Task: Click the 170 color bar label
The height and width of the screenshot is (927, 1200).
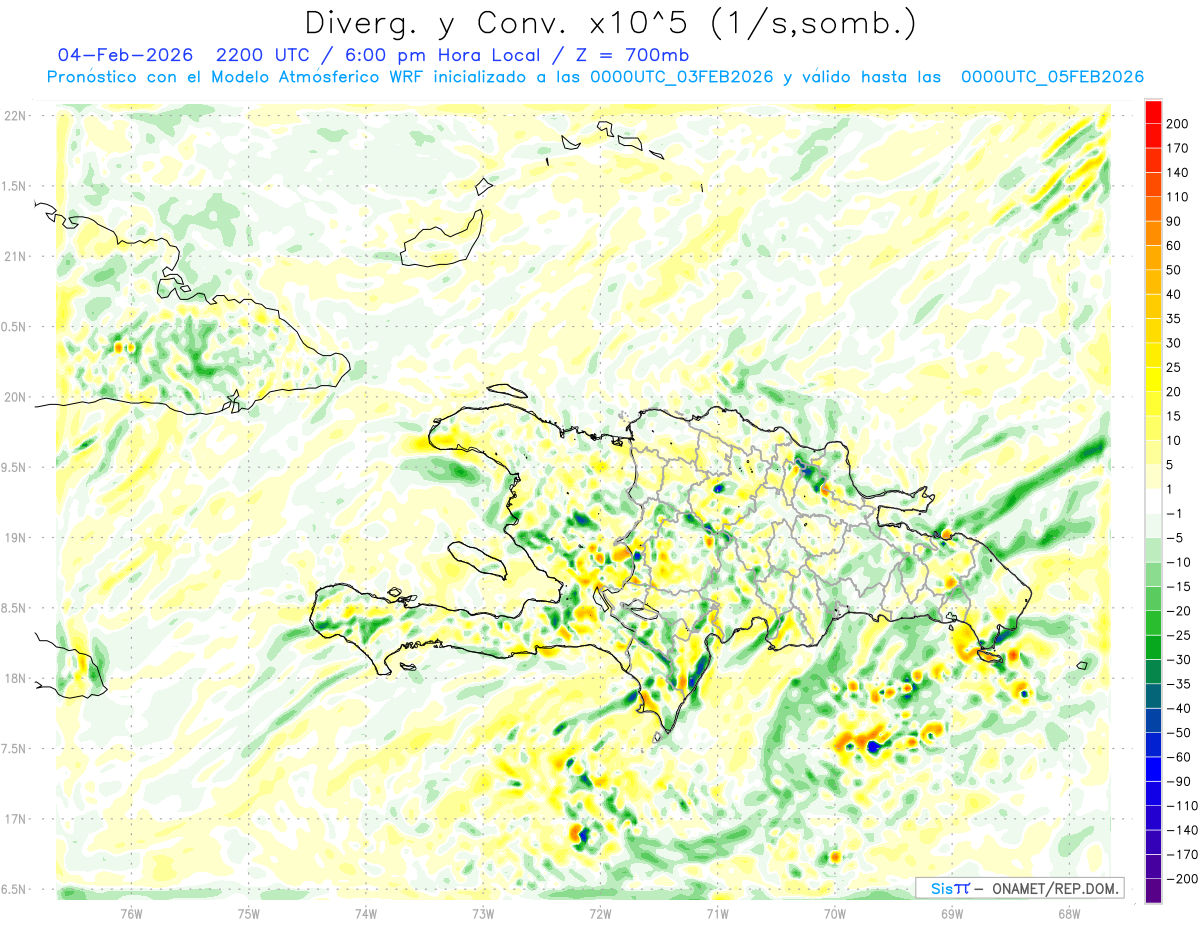Action: [x=1178, y=148]
